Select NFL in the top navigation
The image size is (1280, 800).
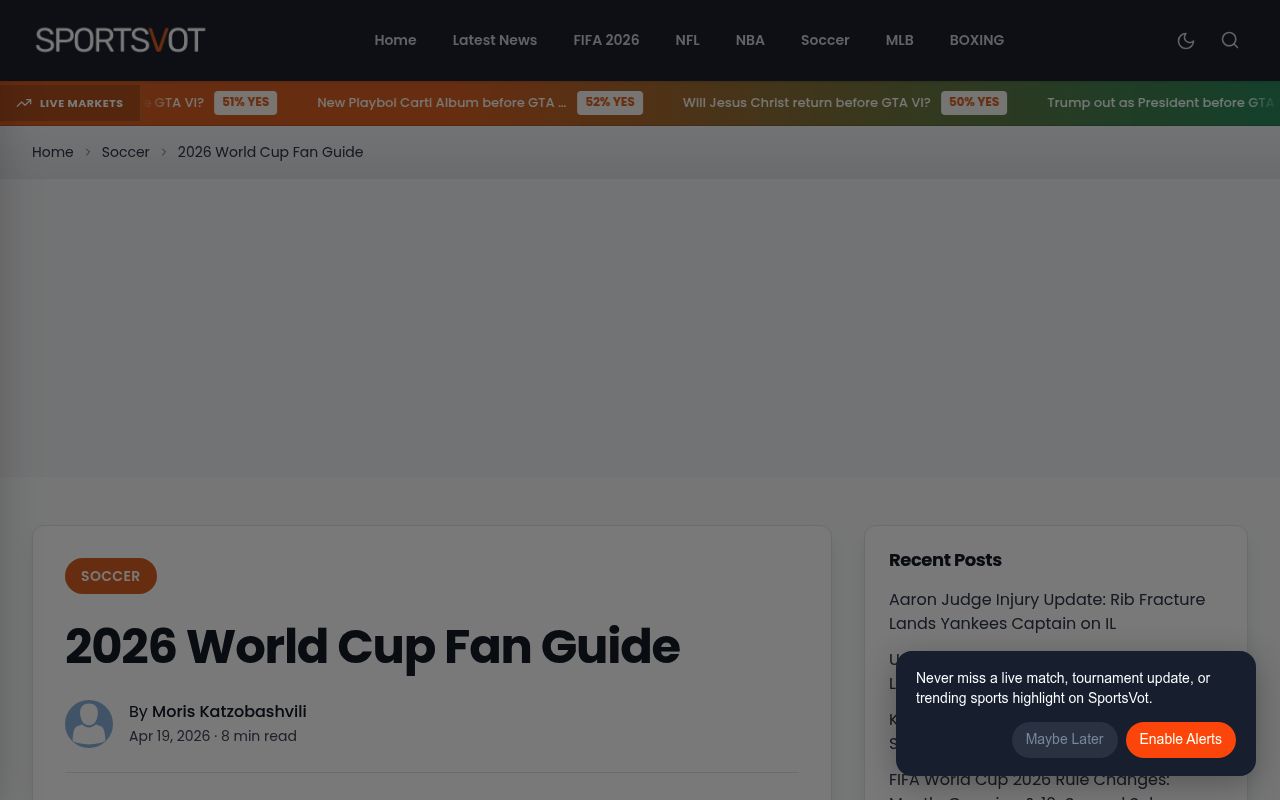[x=687, y=40]
